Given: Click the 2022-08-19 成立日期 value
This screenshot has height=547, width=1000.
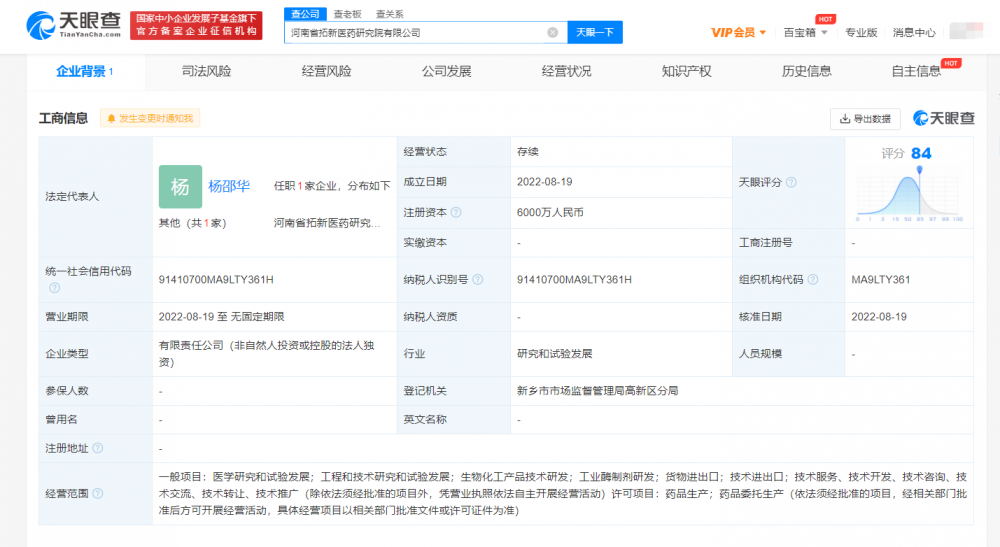Looking at the screenshot, I should (x=545, y=182).
